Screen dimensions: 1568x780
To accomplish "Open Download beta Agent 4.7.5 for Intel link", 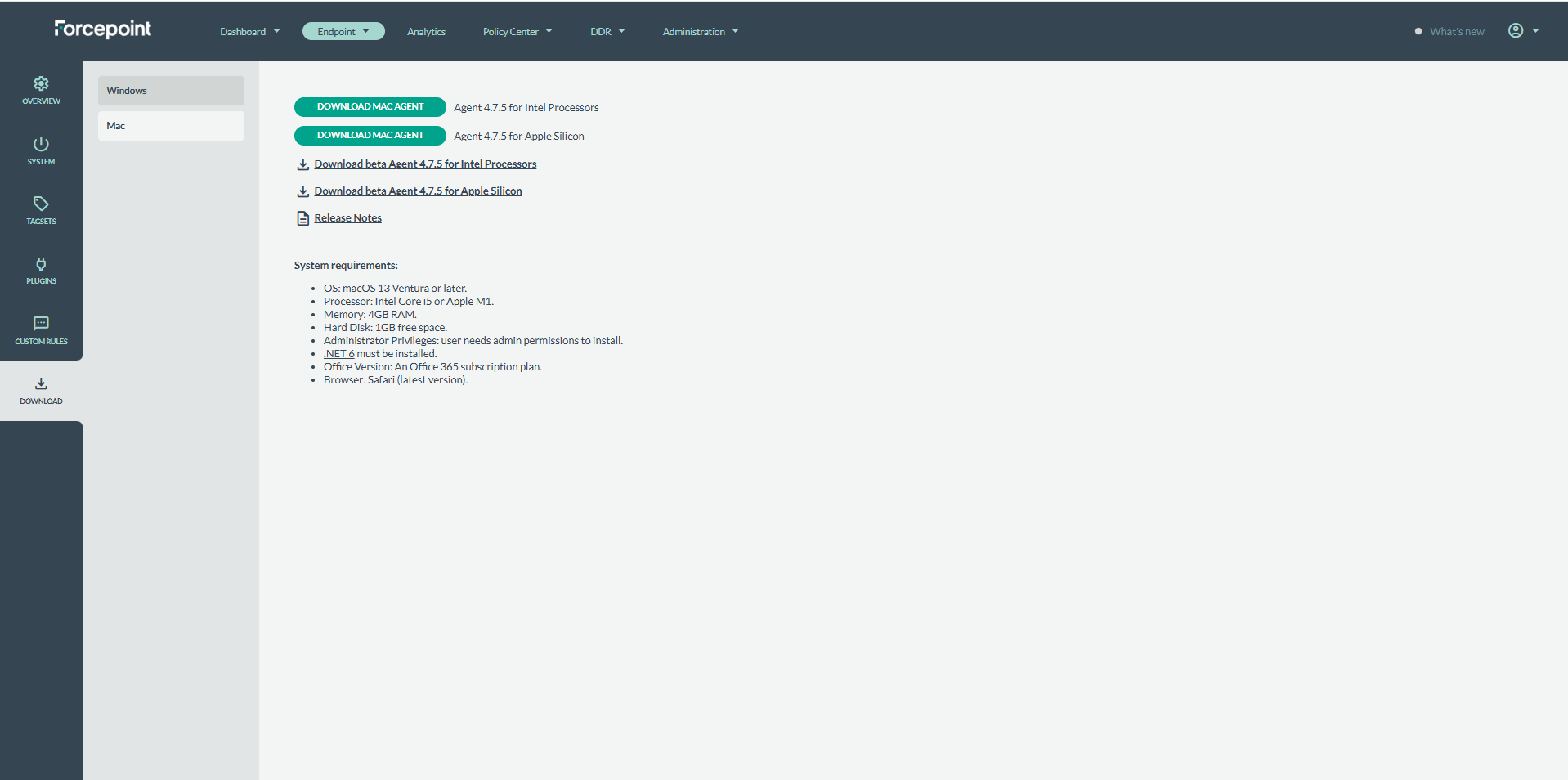I will coord(425,164).
